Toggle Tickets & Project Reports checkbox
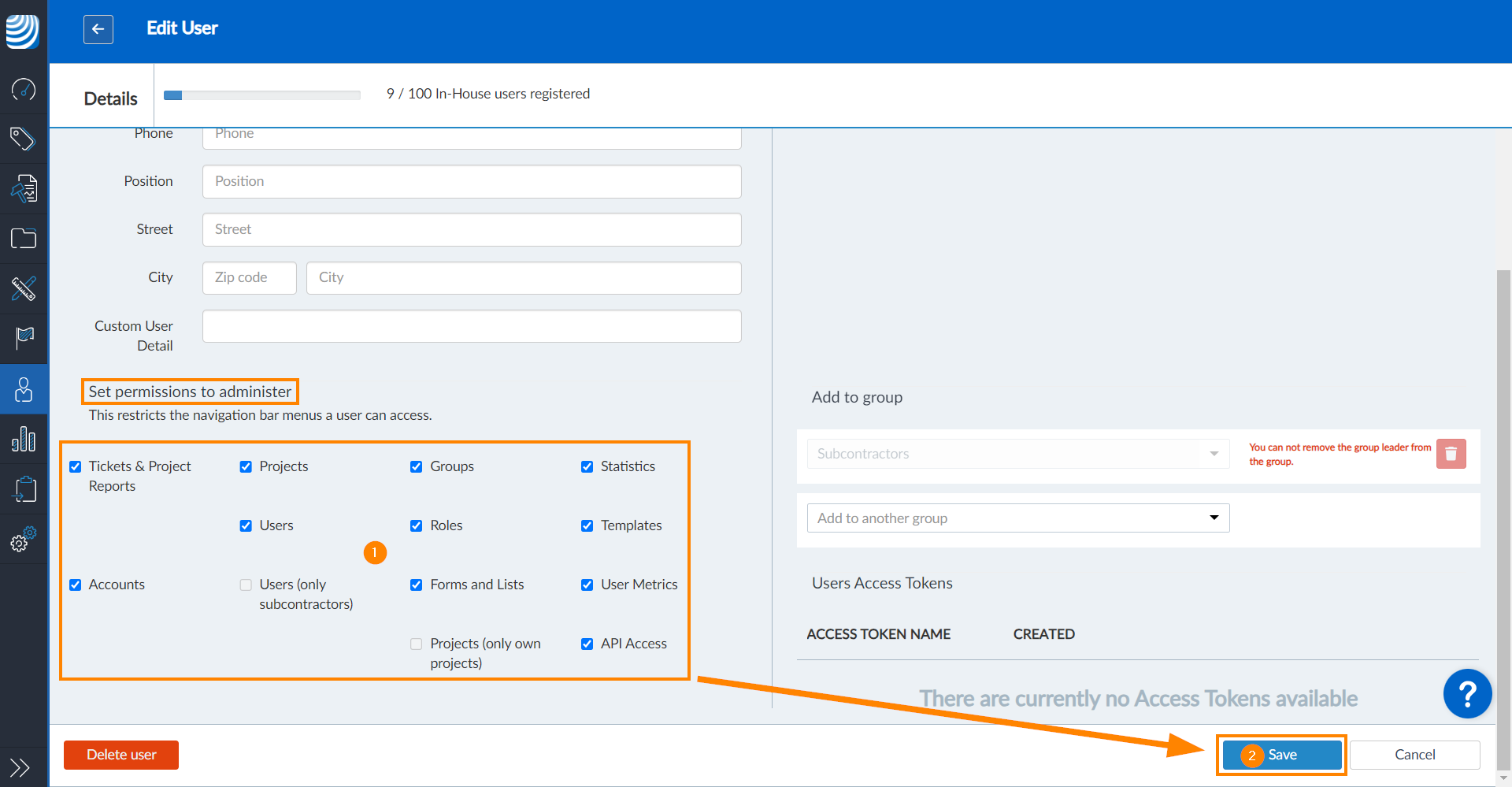The width and height of the screenshot is (1512, 787). point(76,466)
